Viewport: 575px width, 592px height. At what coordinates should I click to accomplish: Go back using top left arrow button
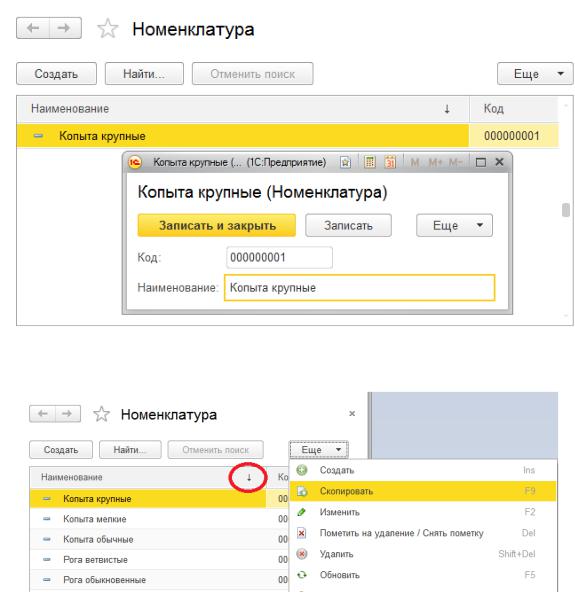(x=33, y=28)
